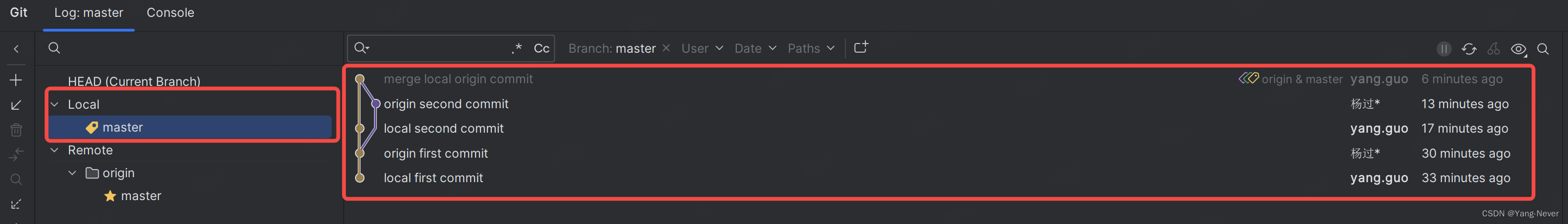This screenshot has height=224, width=1568.
Task: Open the cherry-pick icon
Action: click(x=1493, y=49)
